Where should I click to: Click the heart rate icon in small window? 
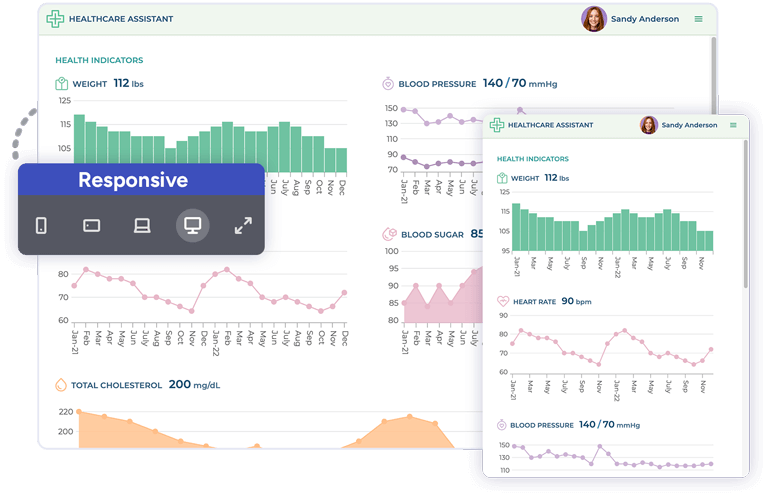pos(502,301)
